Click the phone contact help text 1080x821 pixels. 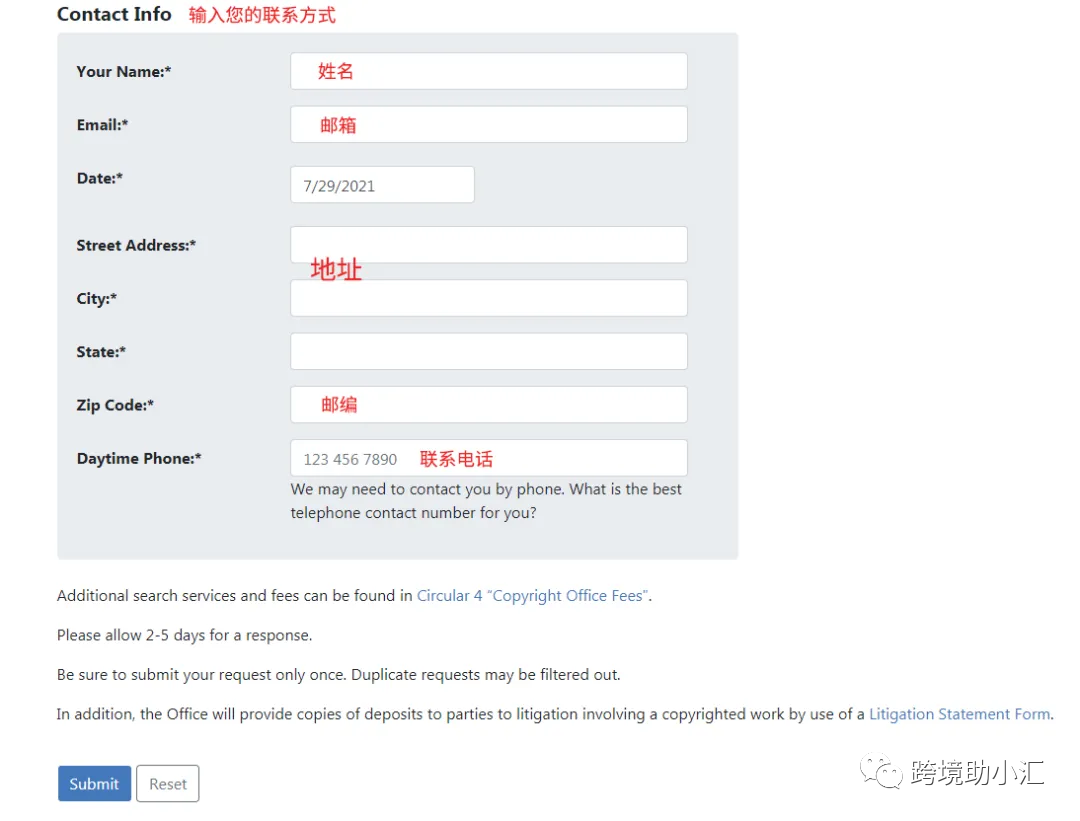486,501
